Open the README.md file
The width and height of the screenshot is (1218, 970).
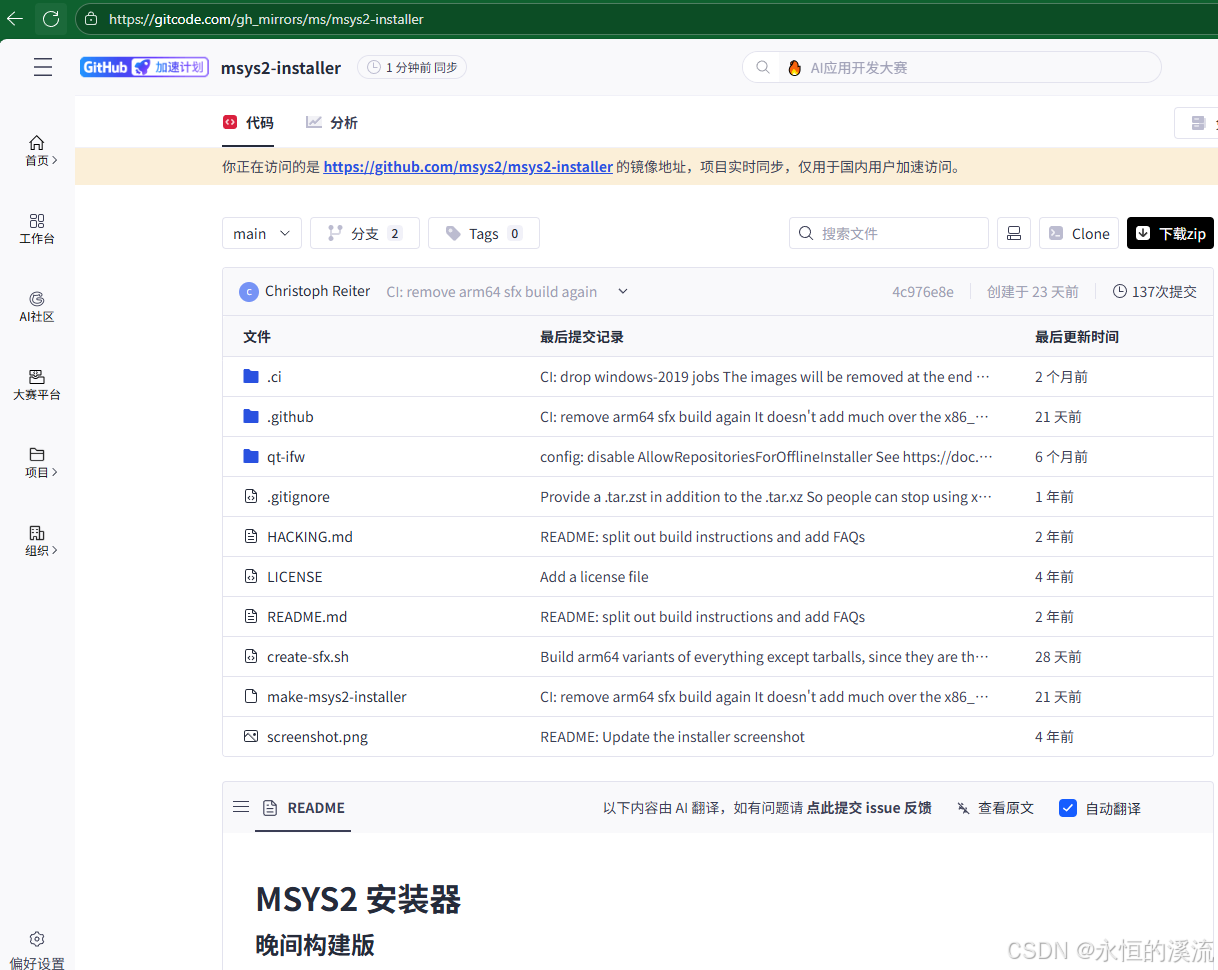[307, 617]
